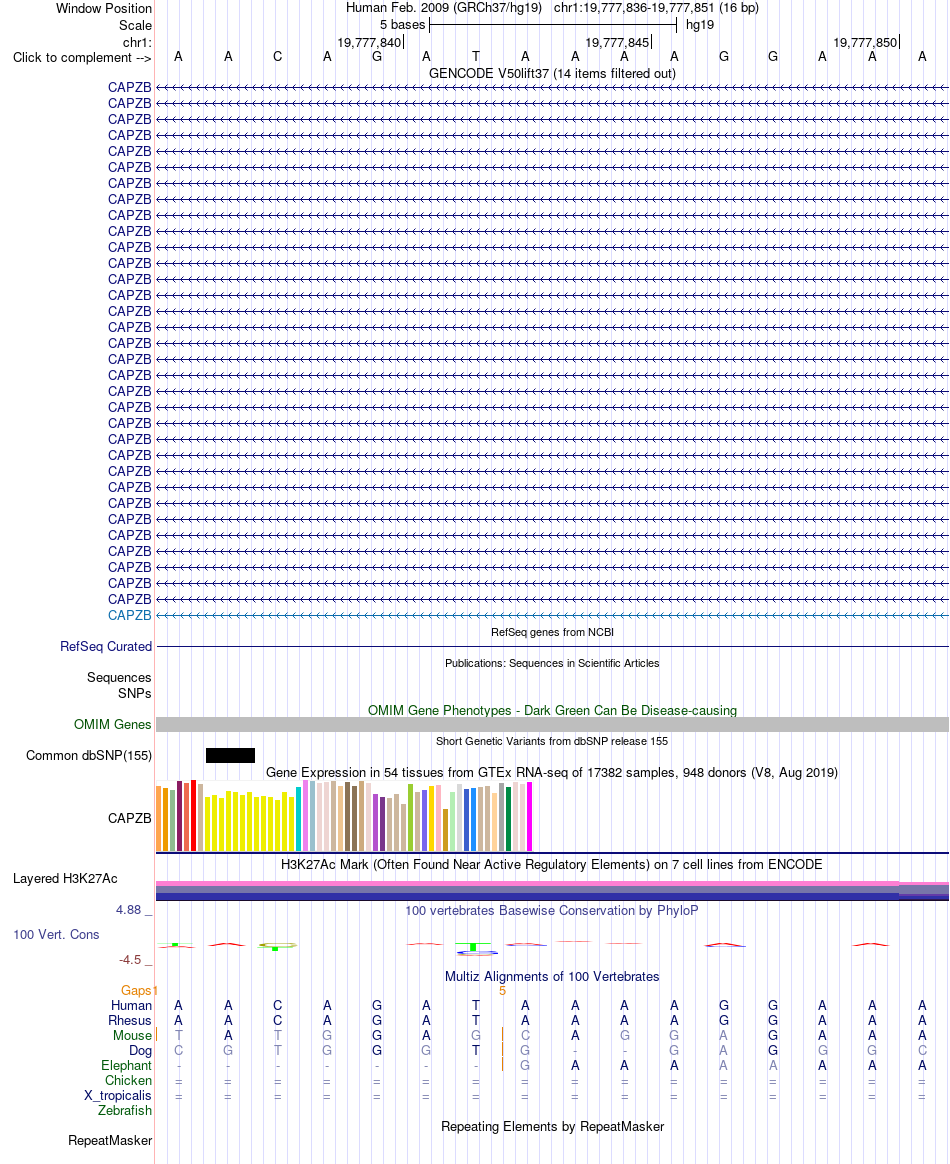The height and width of the screenshot is (1164, 950).
Task: Select the Human alignment row label
Action: point(131,1006)
